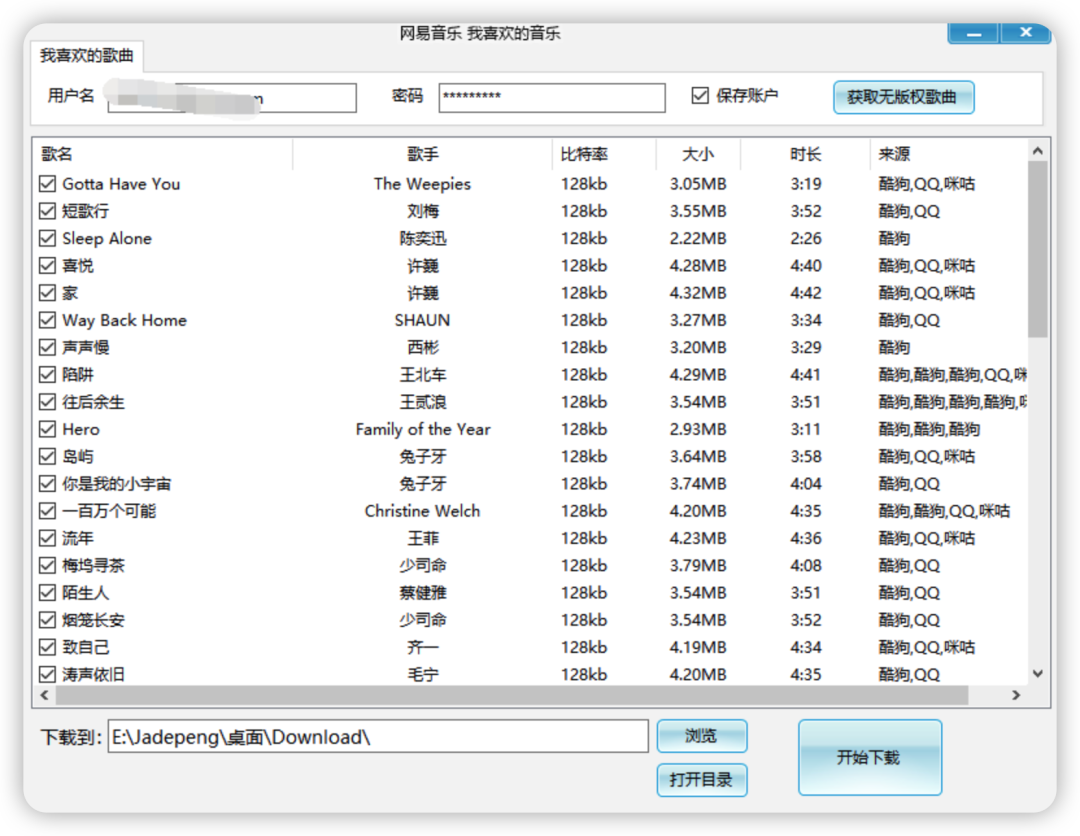Click the vertical scrollbar down arrow
1080x836 pixels.
[x=1037, y=673]
